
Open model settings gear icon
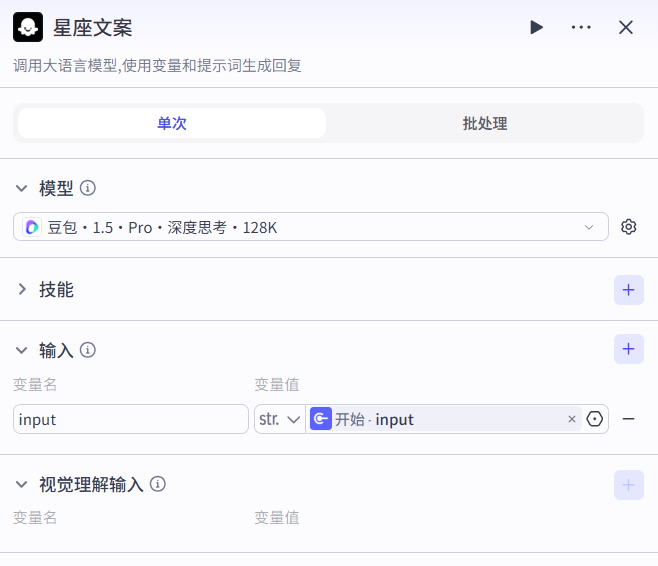pos(628,227)
